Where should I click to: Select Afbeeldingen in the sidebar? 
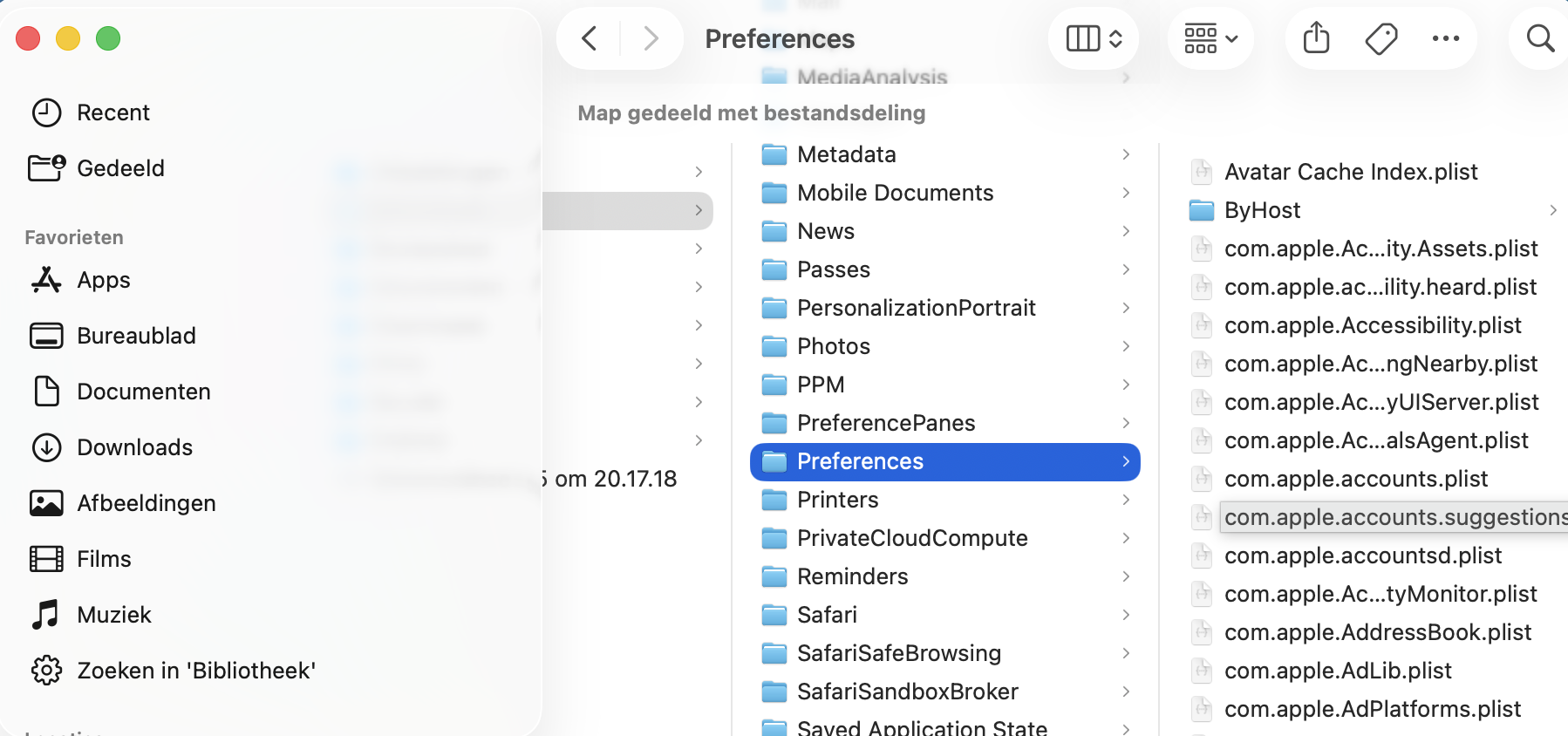[x=147, y=502]
